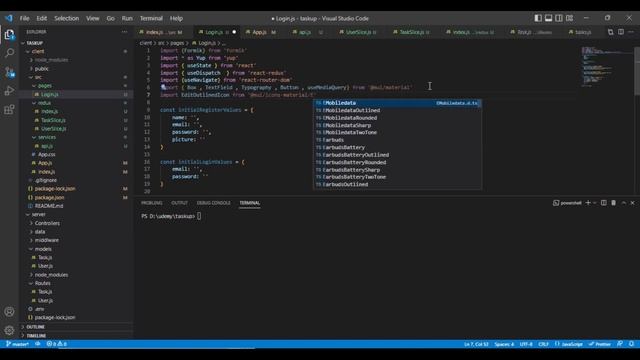Open README.md in the explorer tree

click(x=76, y=206)
